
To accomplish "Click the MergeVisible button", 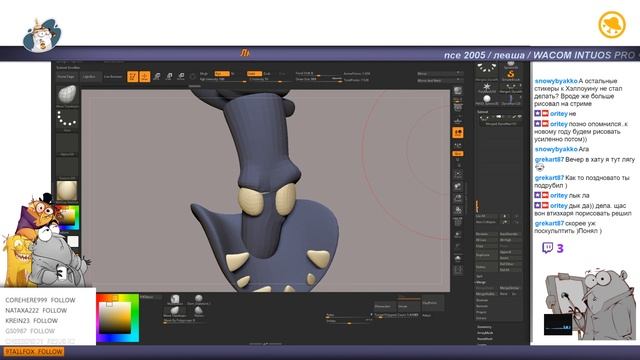I will (486, 294).
